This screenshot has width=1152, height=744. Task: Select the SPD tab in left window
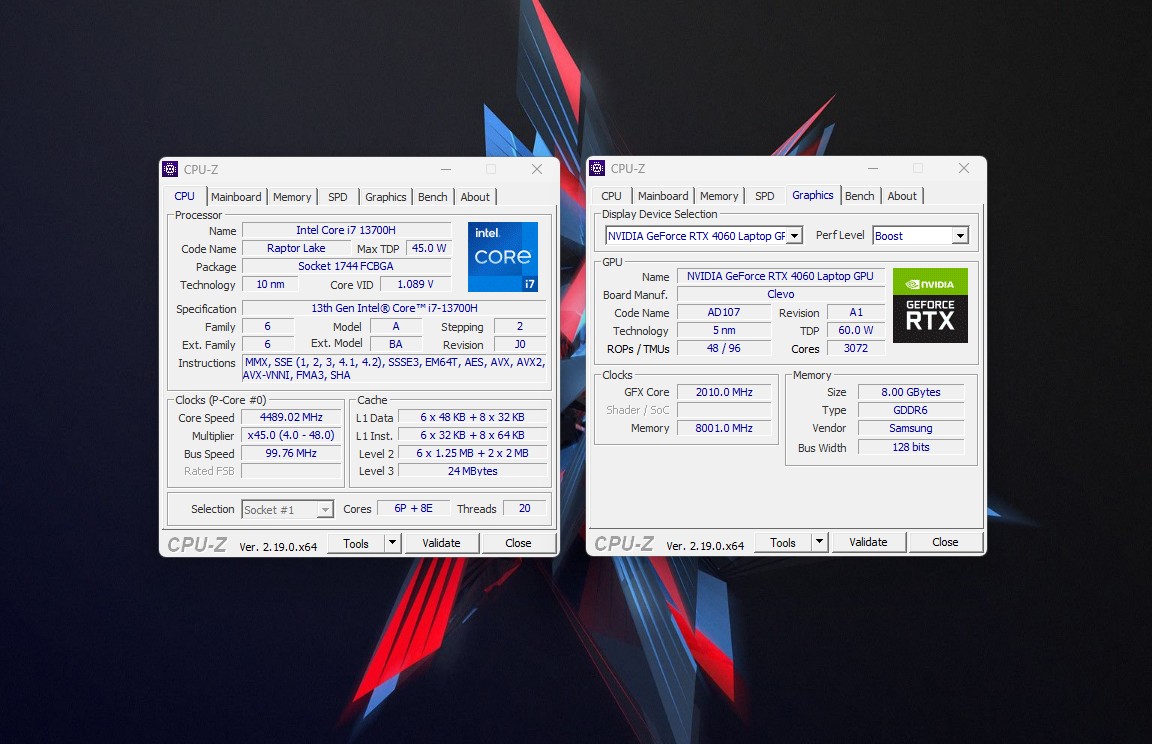(x=338, y=197)
